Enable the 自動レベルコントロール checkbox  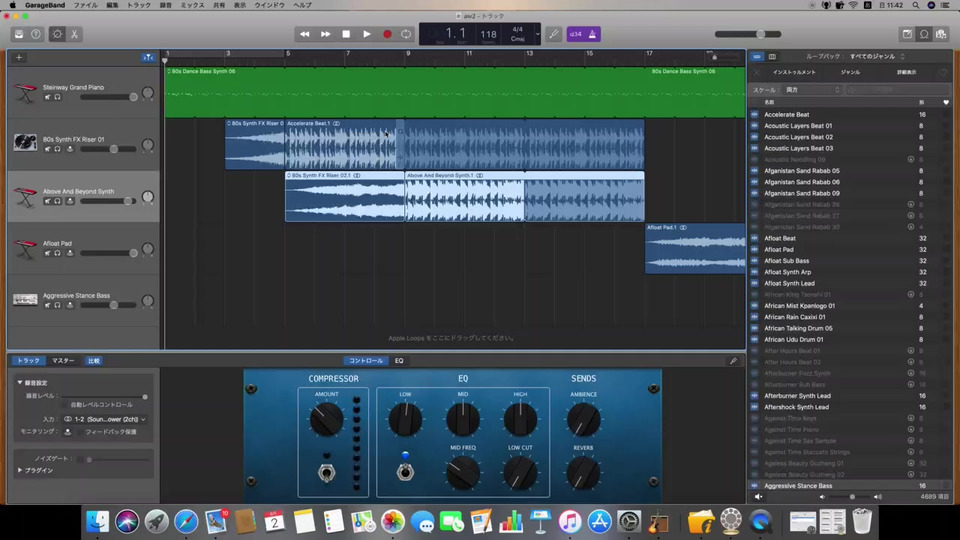[x=64, y=405]
